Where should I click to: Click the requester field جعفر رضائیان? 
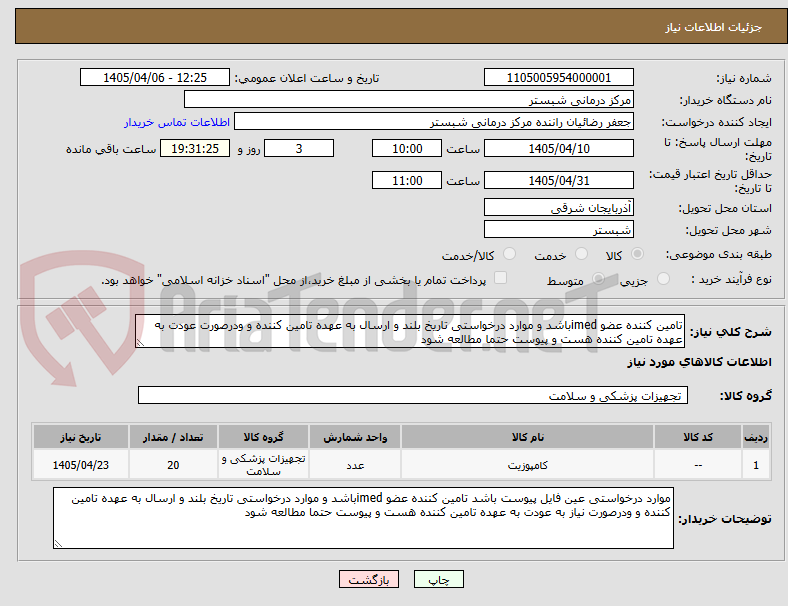click(434, 122)
